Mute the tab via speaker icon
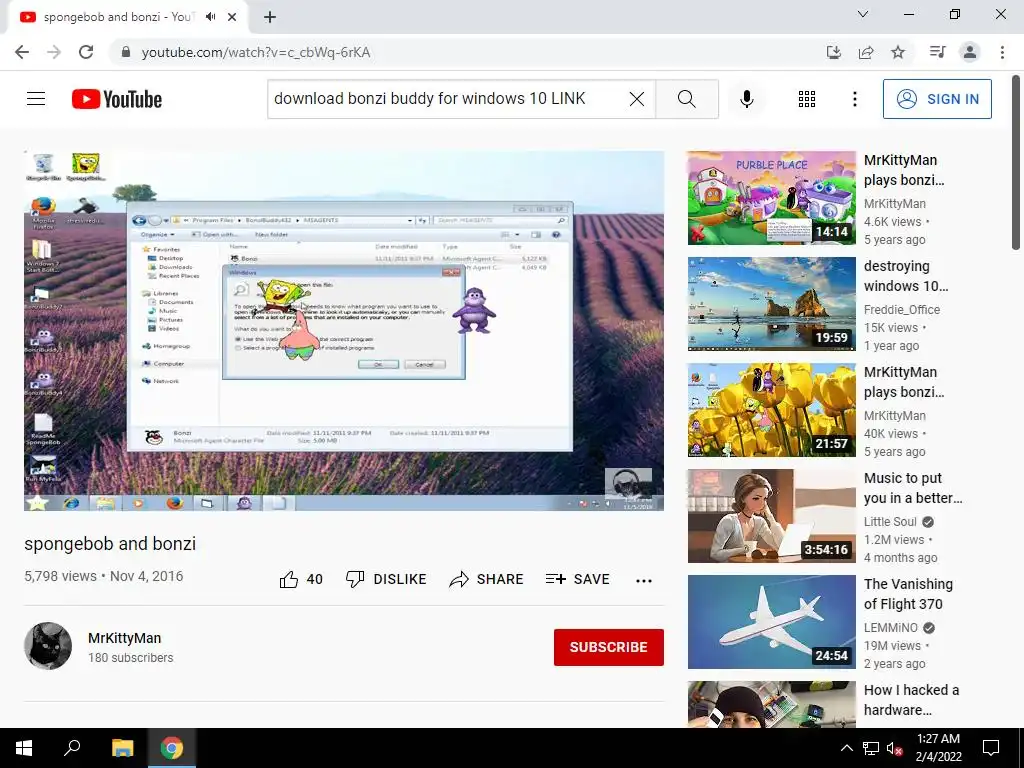The width and height of the screenshot is (1024, 768). pos(210,17)
